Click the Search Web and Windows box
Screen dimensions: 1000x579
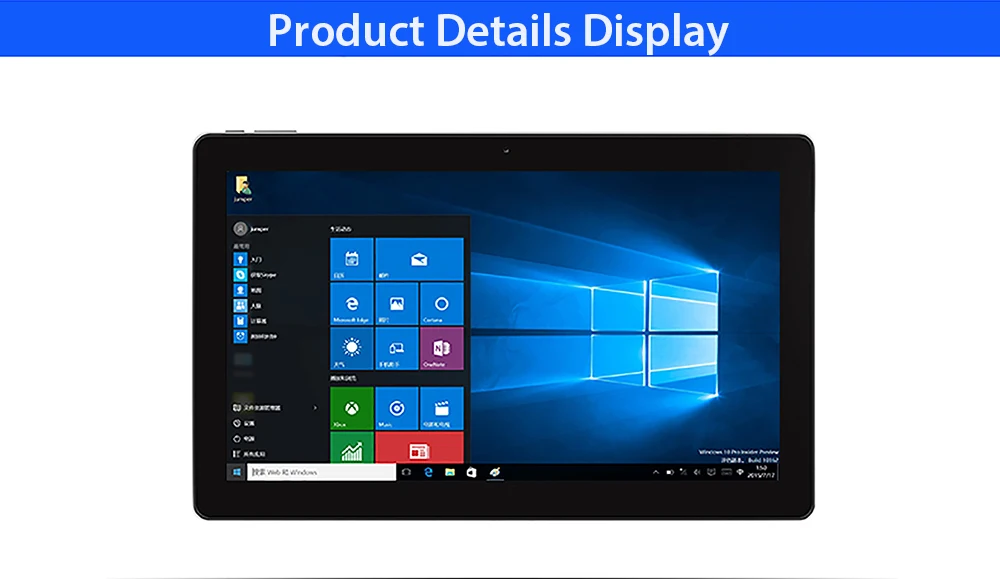321,472
